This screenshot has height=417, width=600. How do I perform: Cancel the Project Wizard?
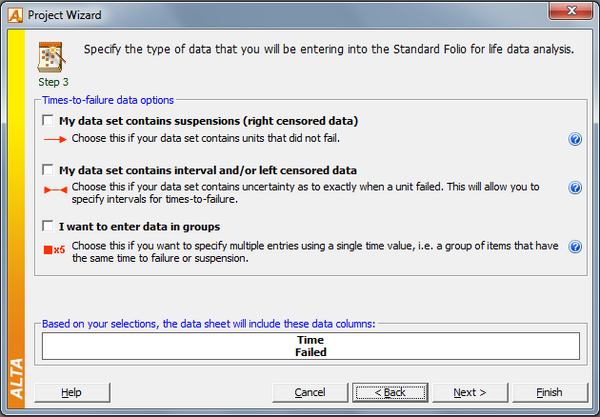[310, 392]
